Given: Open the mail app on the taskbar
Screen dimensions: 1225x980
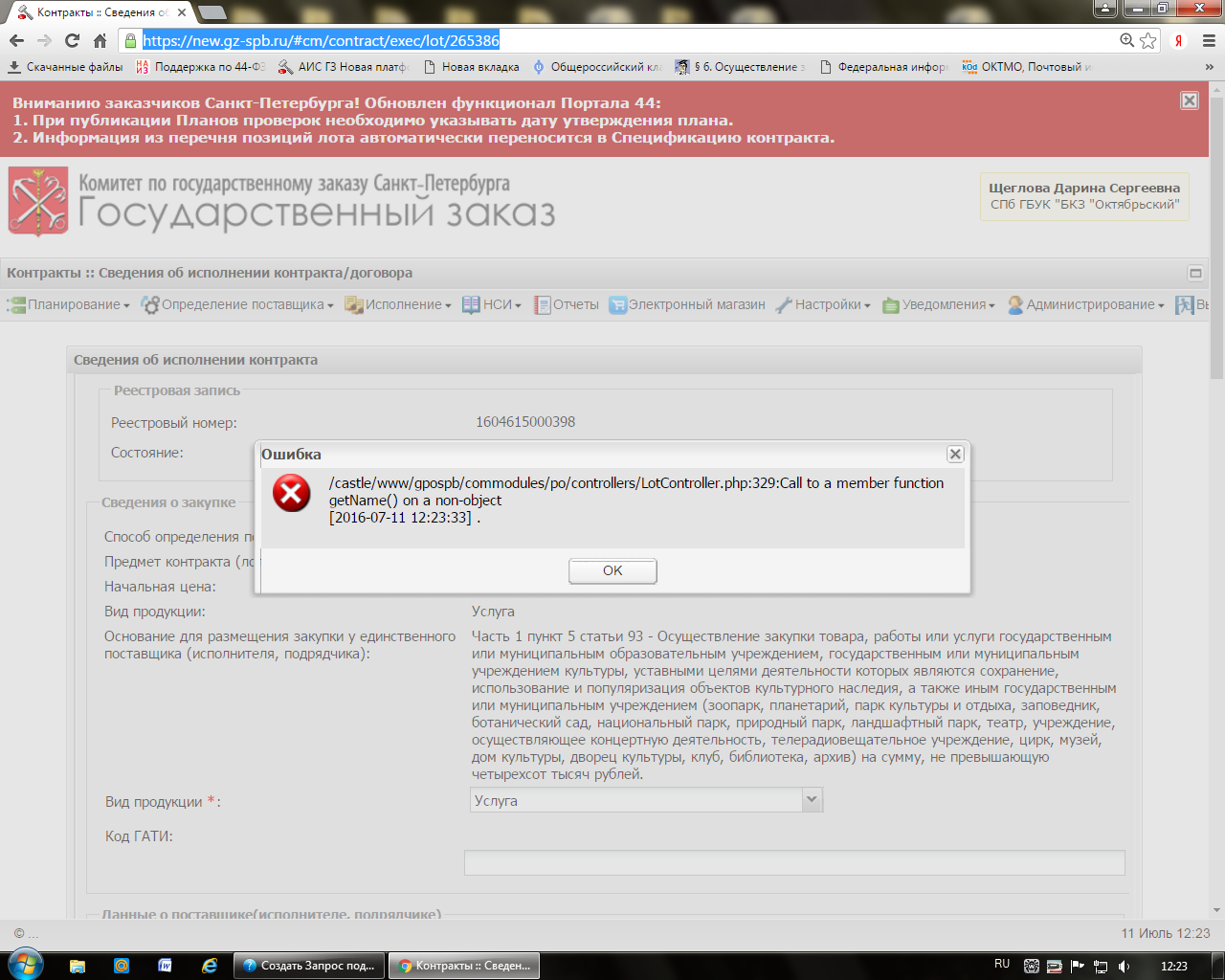Looking at the screenshot, I should (122, 966).
